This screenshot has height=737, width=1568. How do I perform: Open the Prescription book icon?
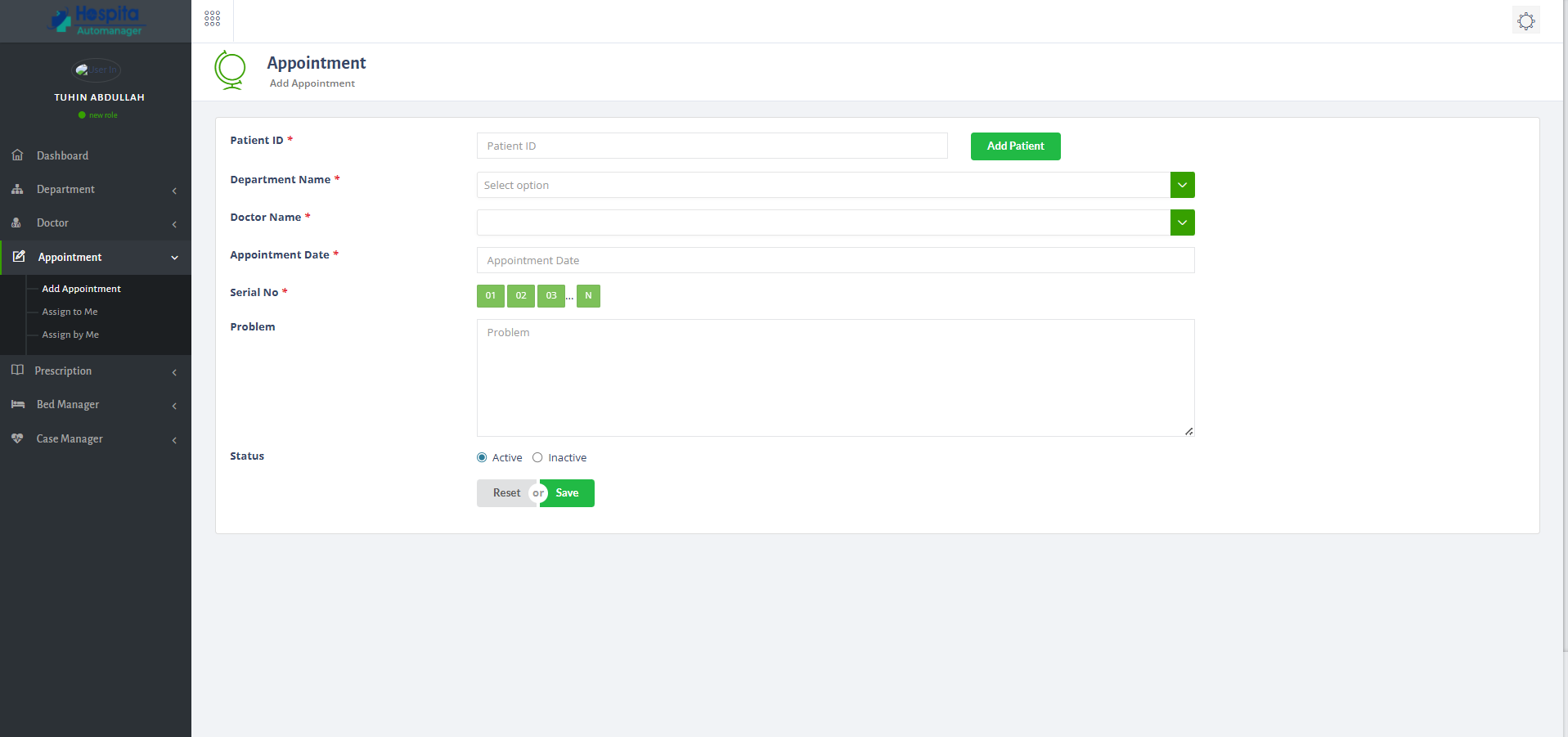click(x=18, y=371)
